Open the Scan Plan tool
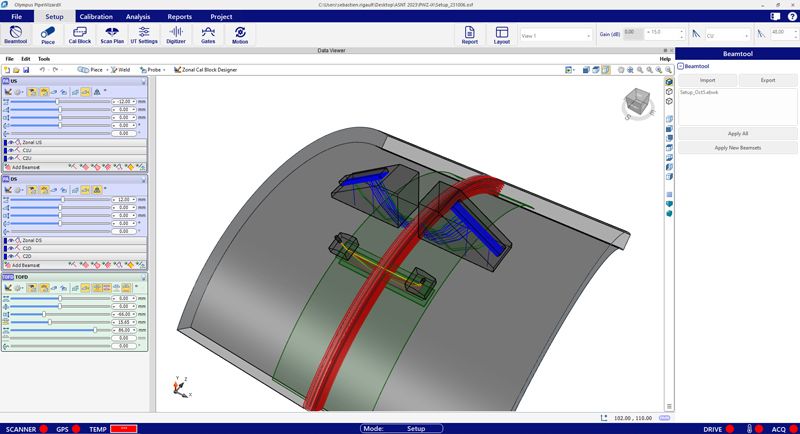Viewport: 800px width, 434px height. point(112,35)
